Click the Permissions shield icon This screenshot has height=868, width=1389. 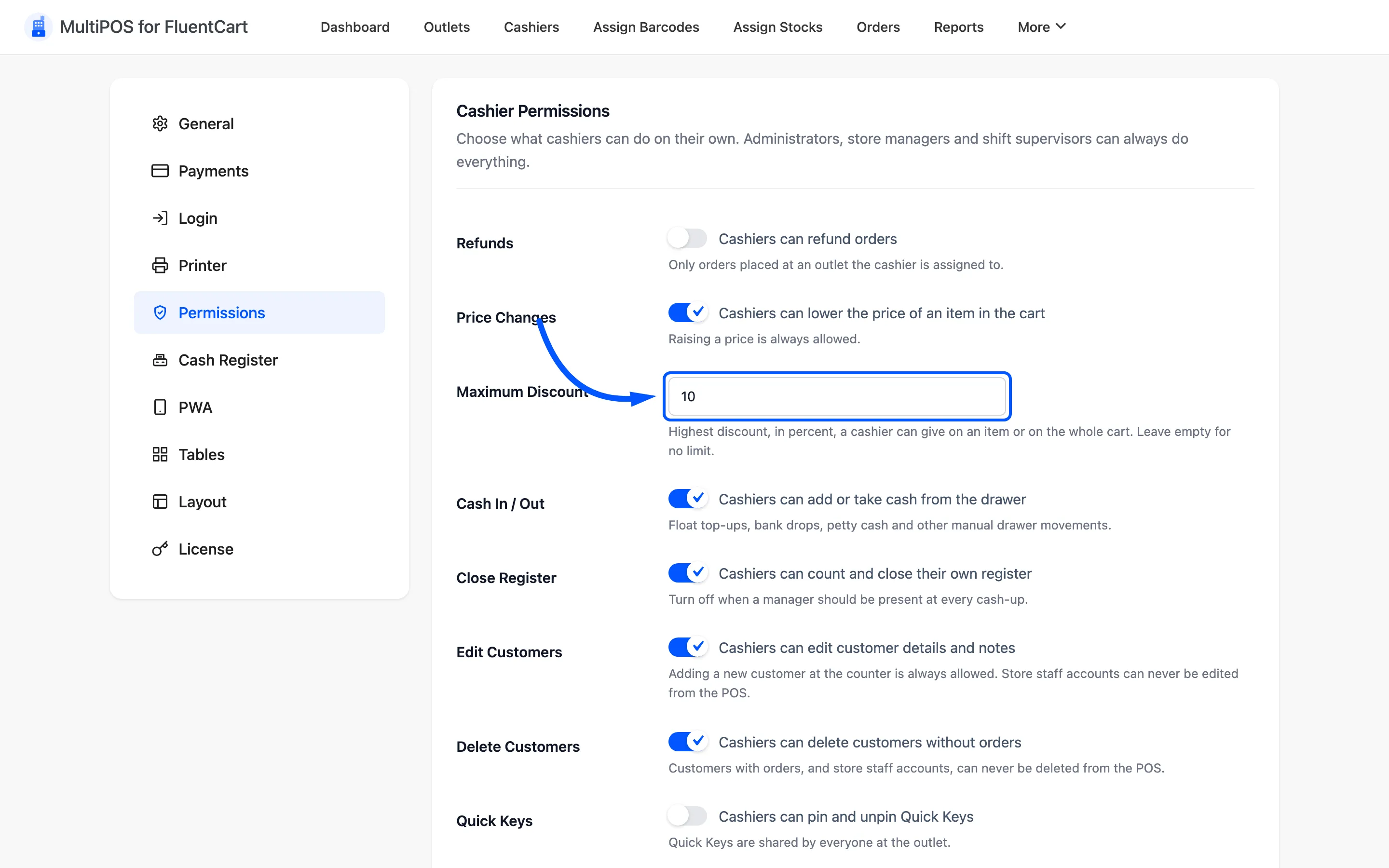(160, 313)
